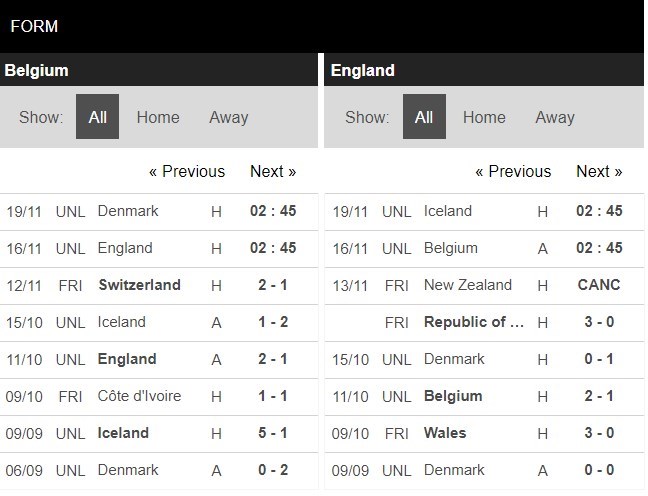Select the All tab under Belgium
The image size is (648, 496).
click(97, 117)
